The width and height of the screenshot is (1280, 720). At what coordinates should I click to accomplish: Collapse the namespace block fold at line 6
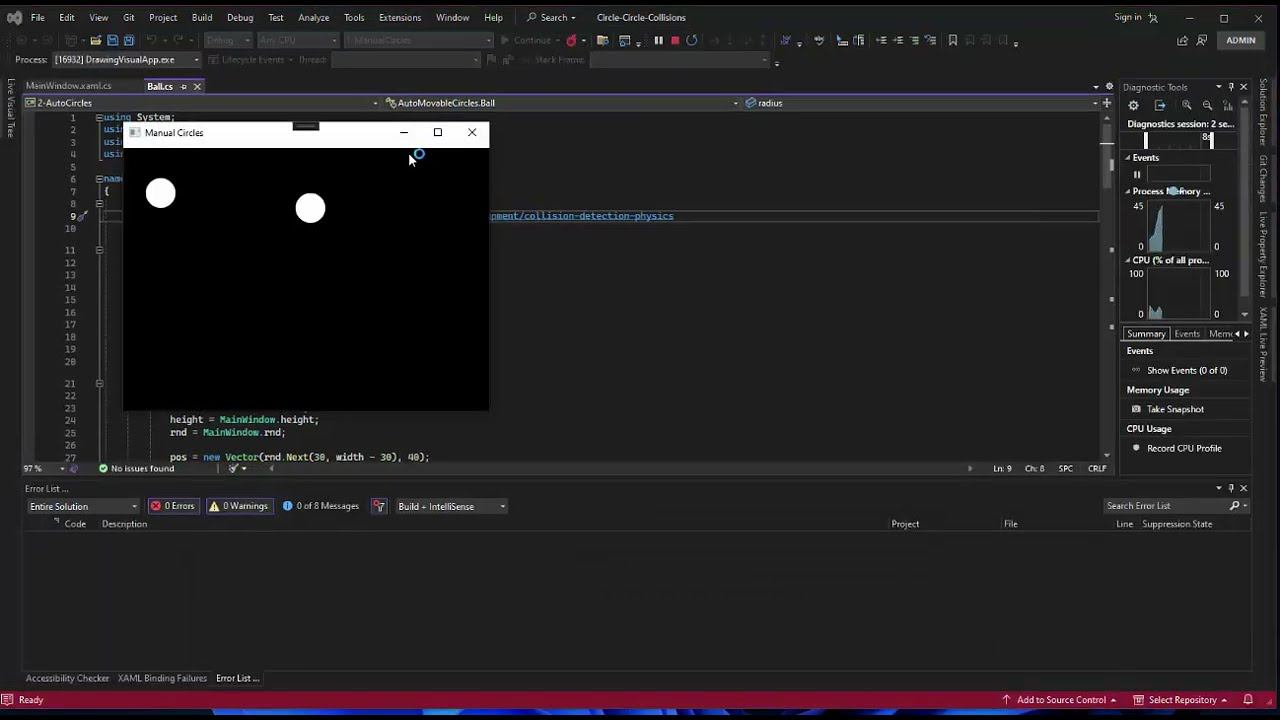99,179
